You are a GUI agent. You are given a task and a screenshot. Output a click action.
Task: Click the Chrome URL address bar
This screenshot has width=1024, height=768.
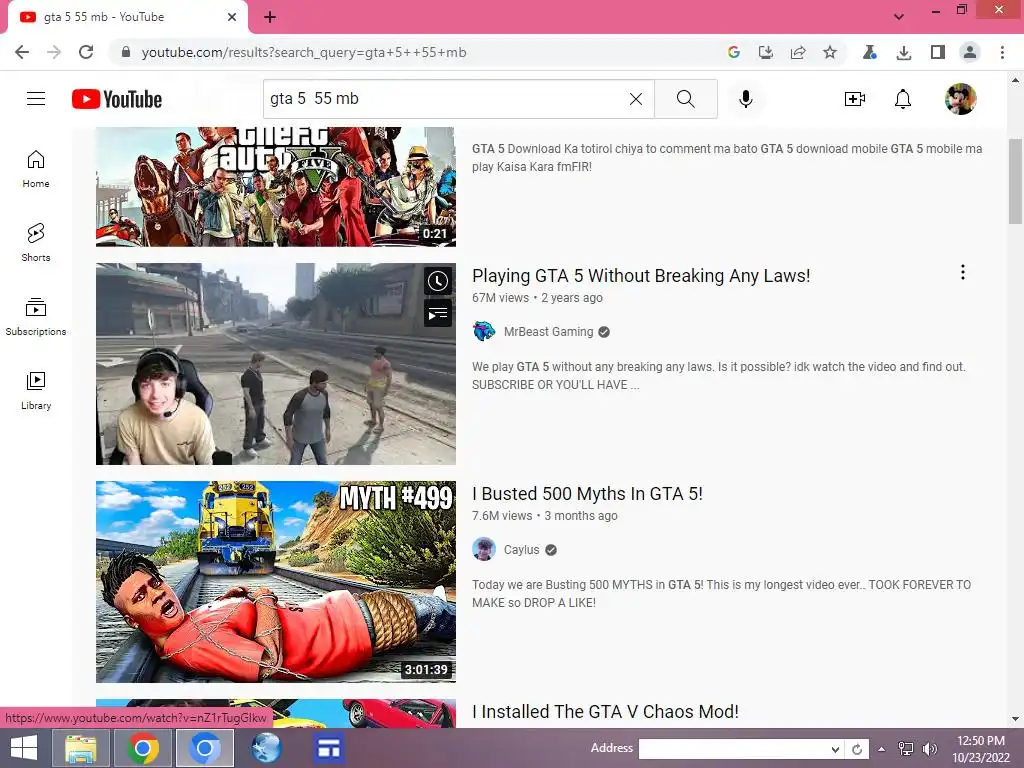point(418,52)
